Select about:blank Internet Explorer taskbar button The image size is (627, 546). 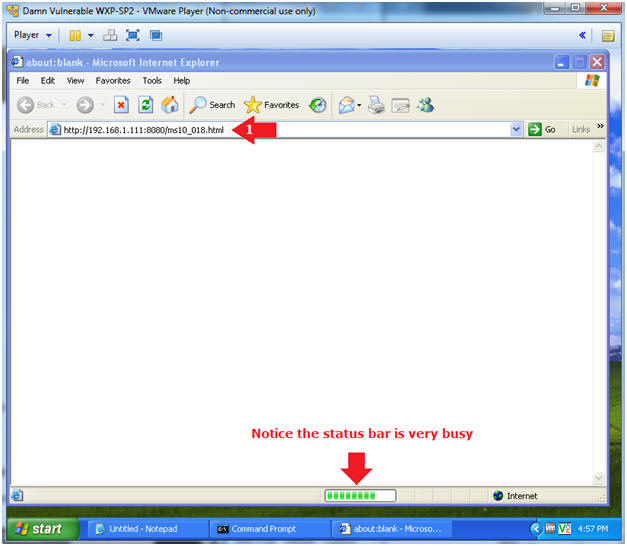[392, 529]
